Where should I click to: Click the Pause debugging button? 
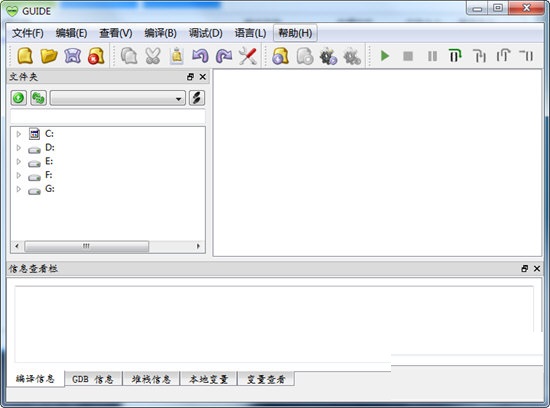tap(432, 56)
